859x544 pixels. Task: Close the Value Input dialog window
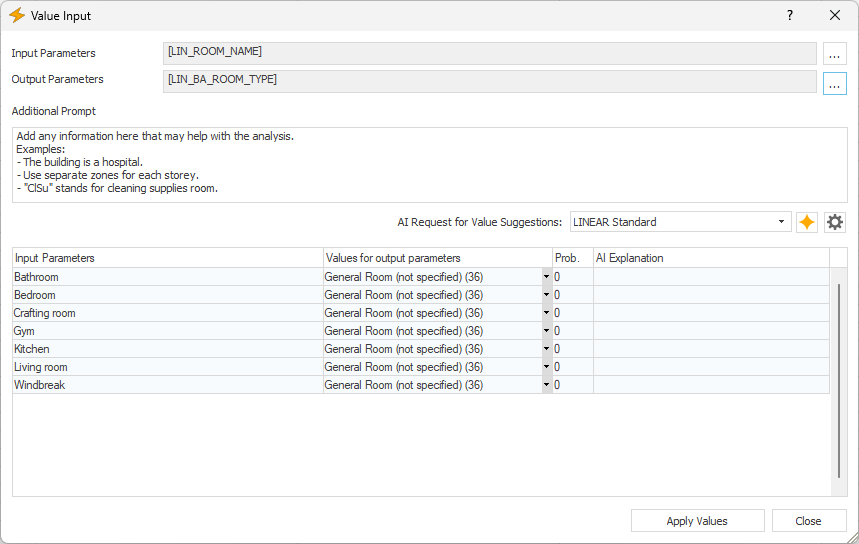pyautogui.click(x=834, y=15)
